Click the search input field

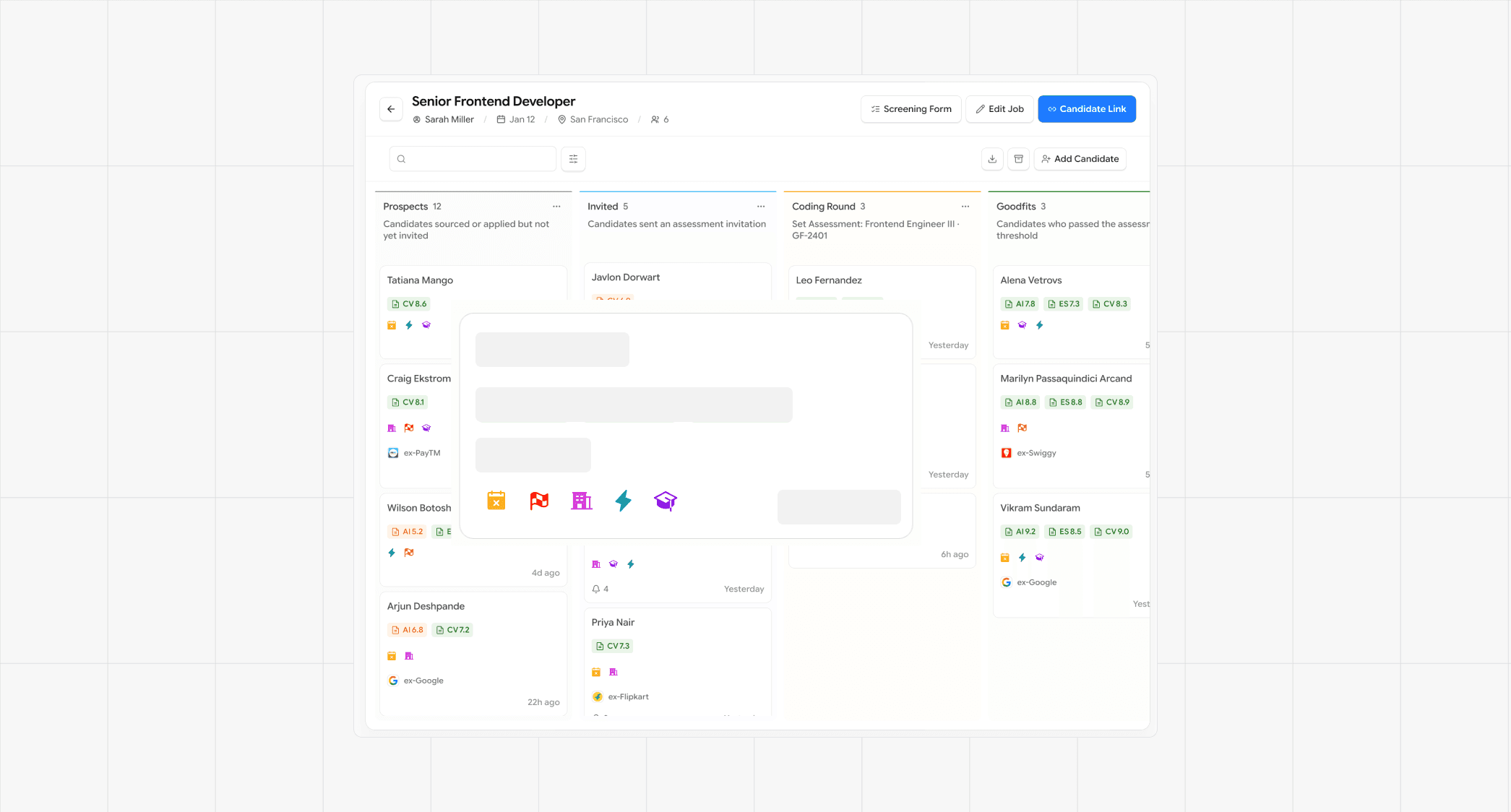click(x=473, y=158)
